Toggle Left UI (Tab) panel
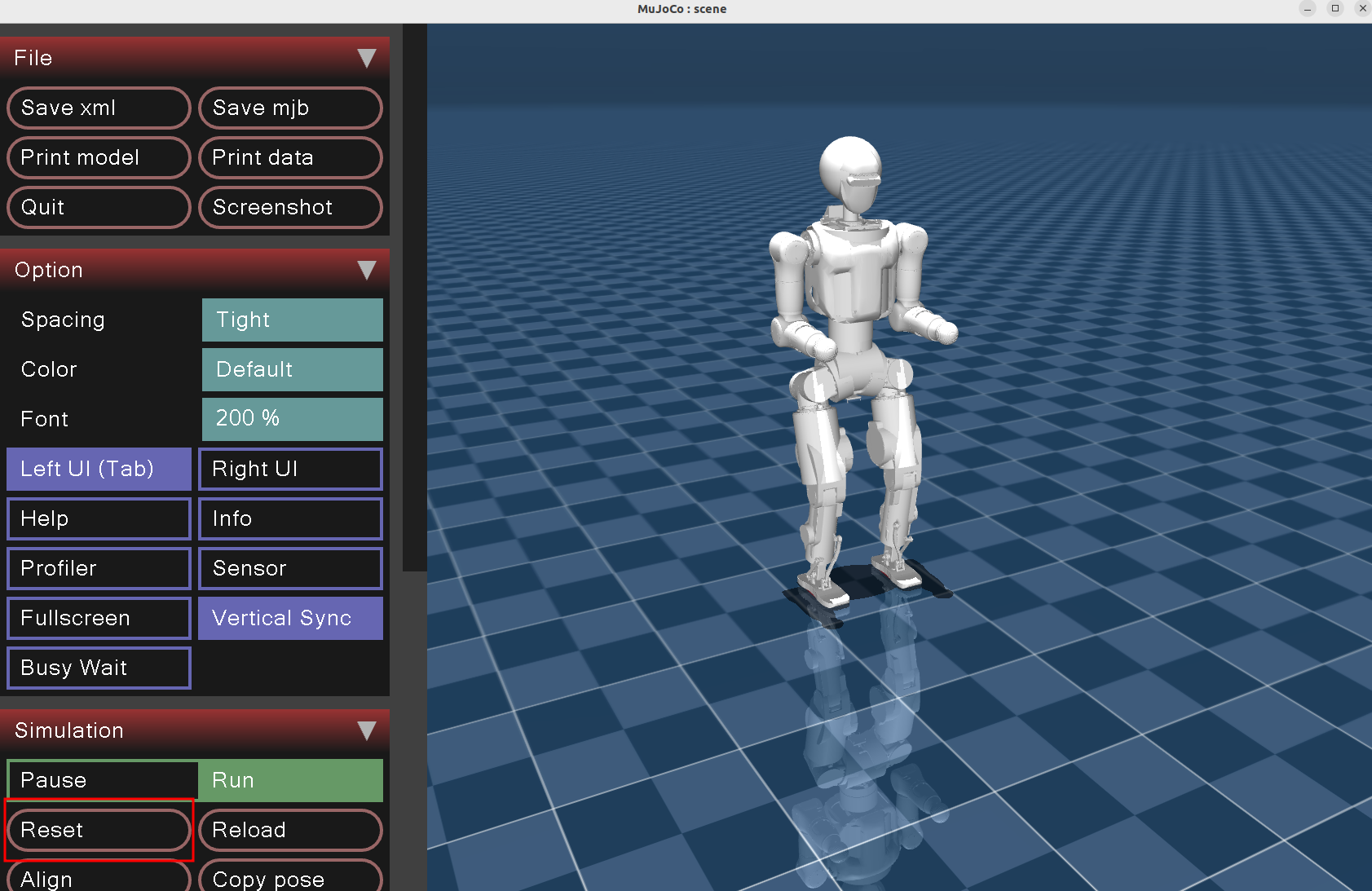 click(x=99, y=469)
